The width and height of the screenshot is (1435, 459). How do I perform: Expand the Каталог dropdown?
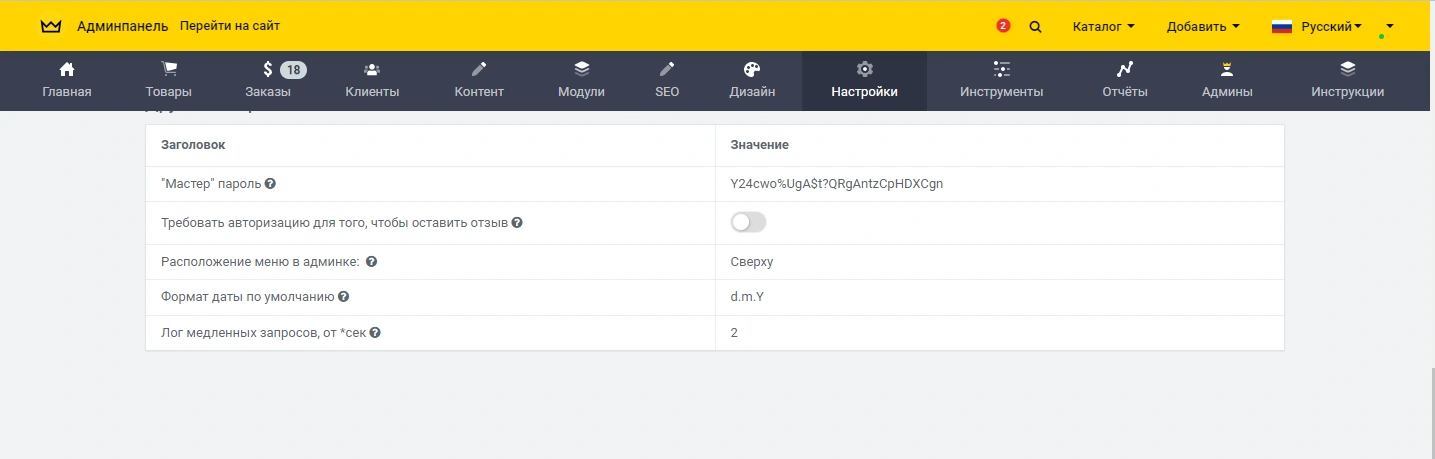1103,27
